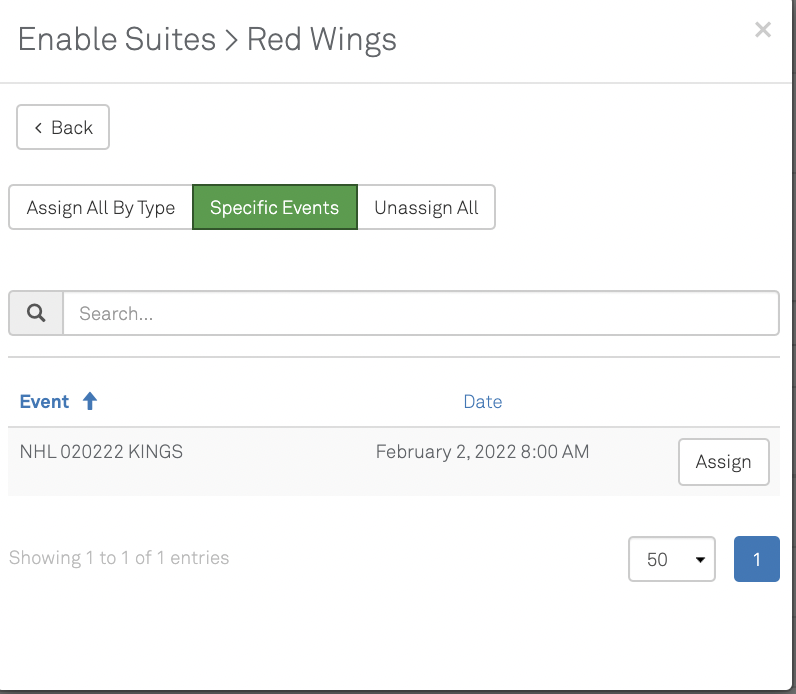Sort by the Date column header
796x694 pixels.
click(482, 402)
